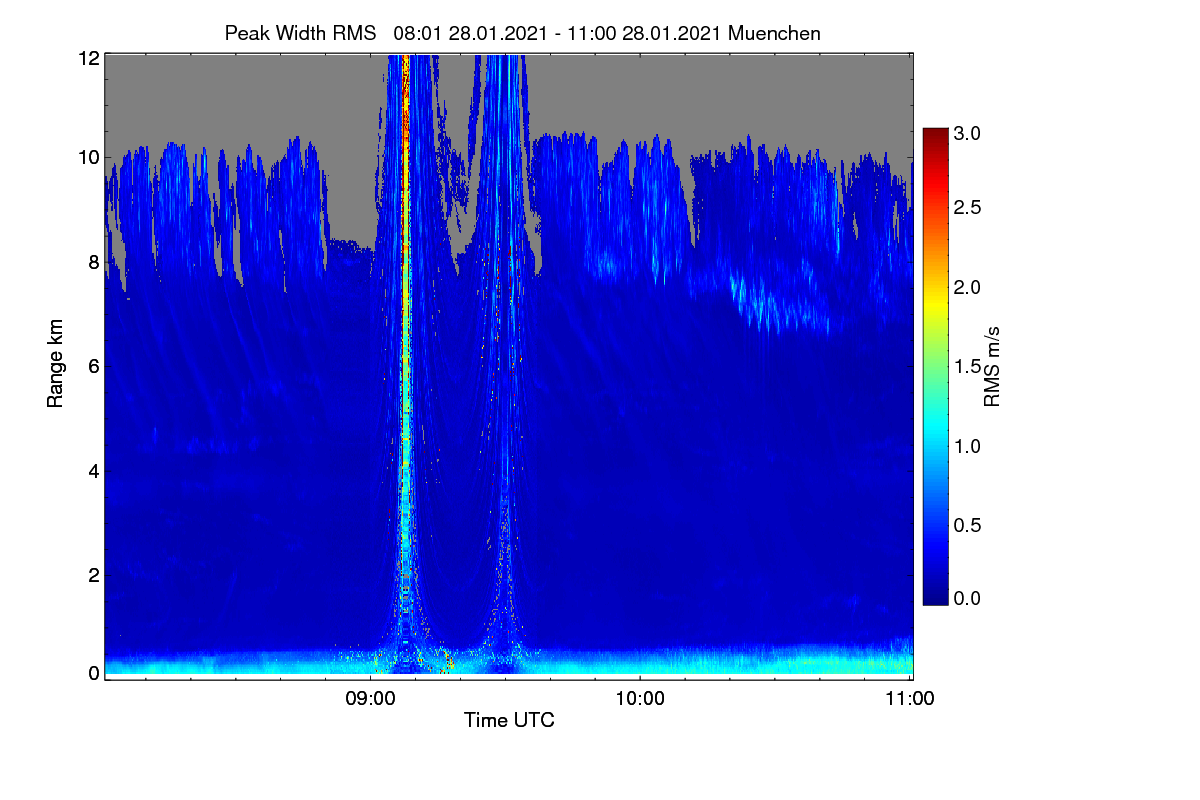
Task: Click the 'Range km' axis title
Action: click(55, 365)
